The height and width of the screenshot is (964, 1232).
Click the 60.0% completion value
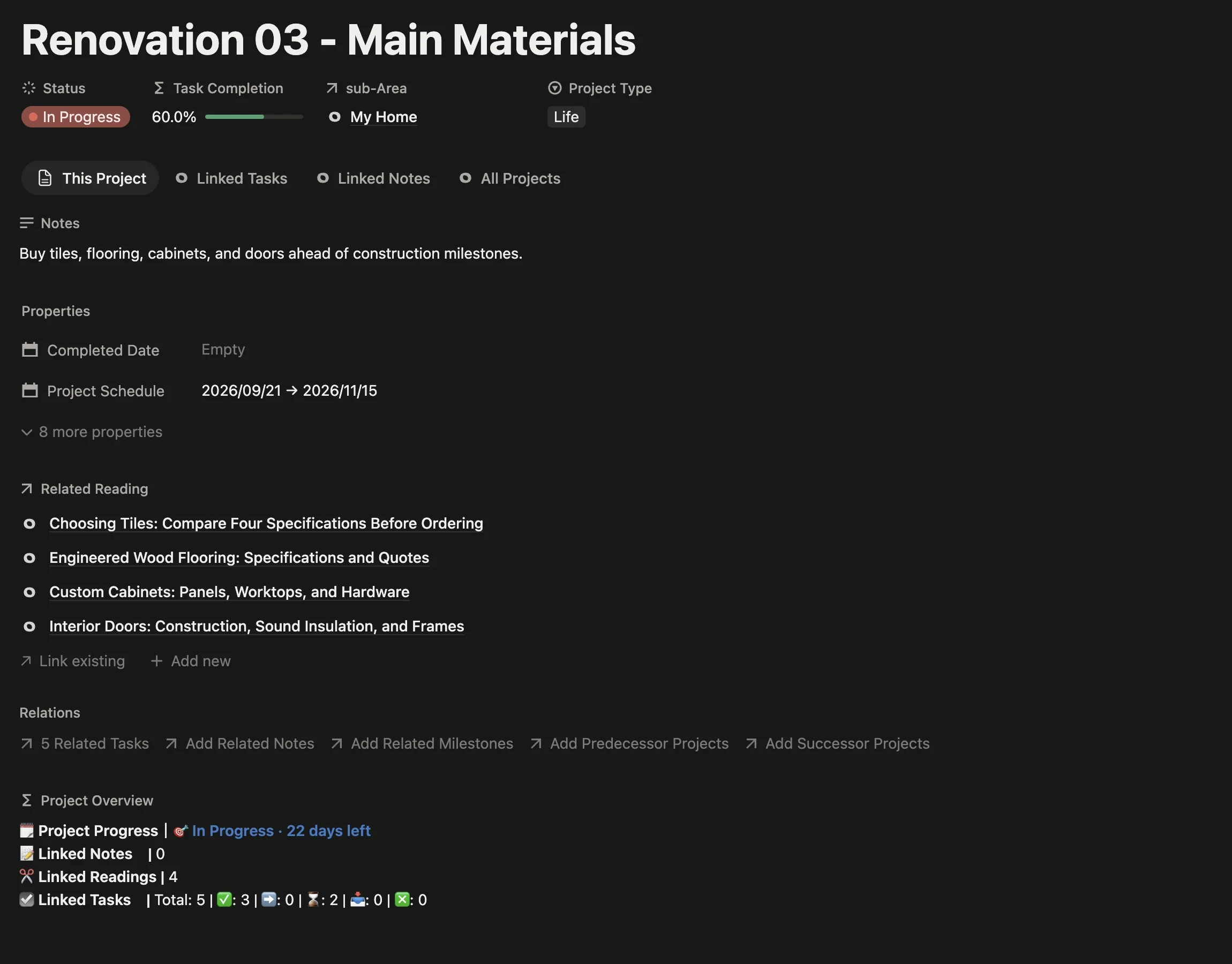[174, 117]
